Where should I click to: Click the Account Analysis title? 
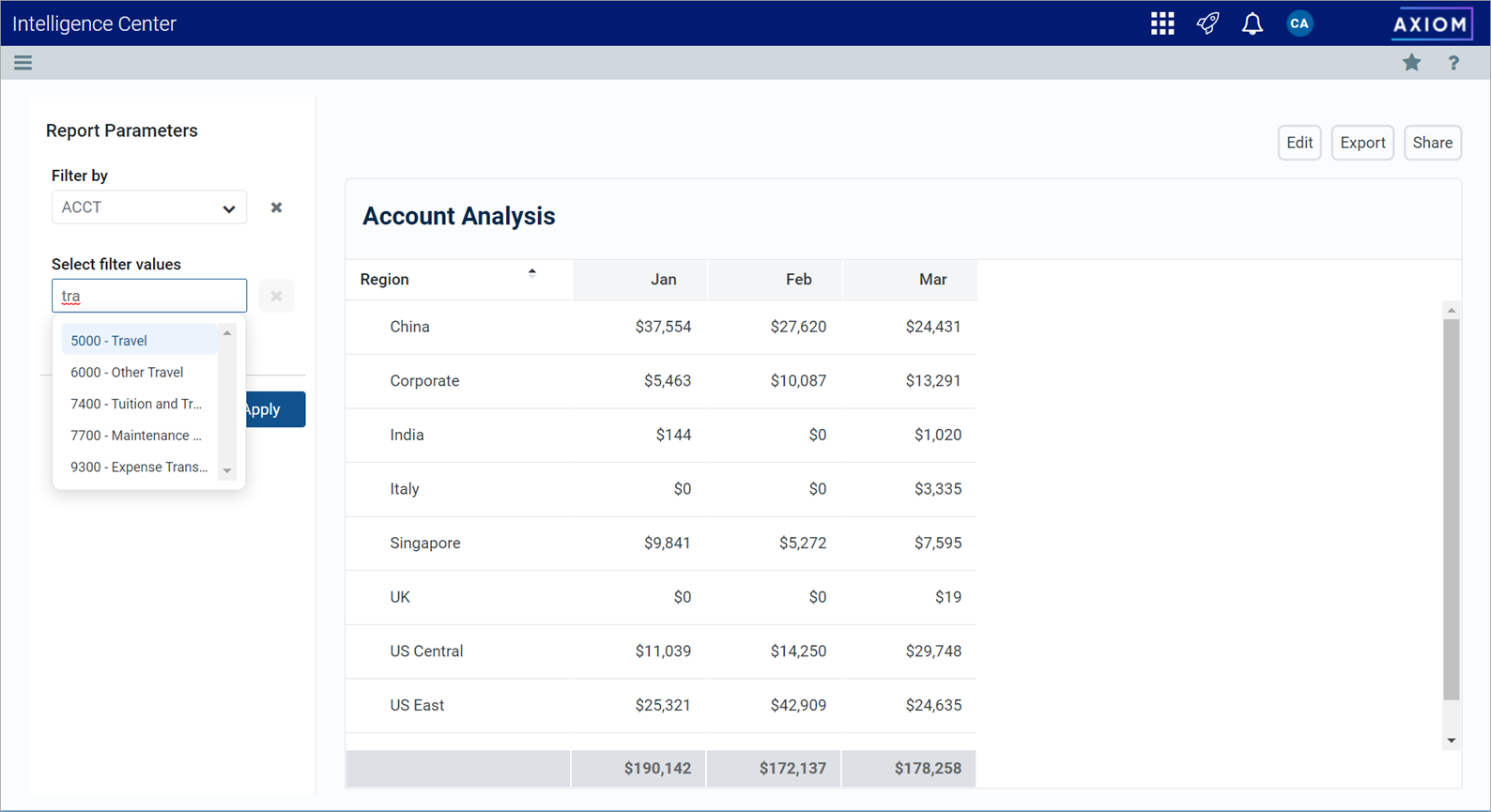click(x=459, y=216)
